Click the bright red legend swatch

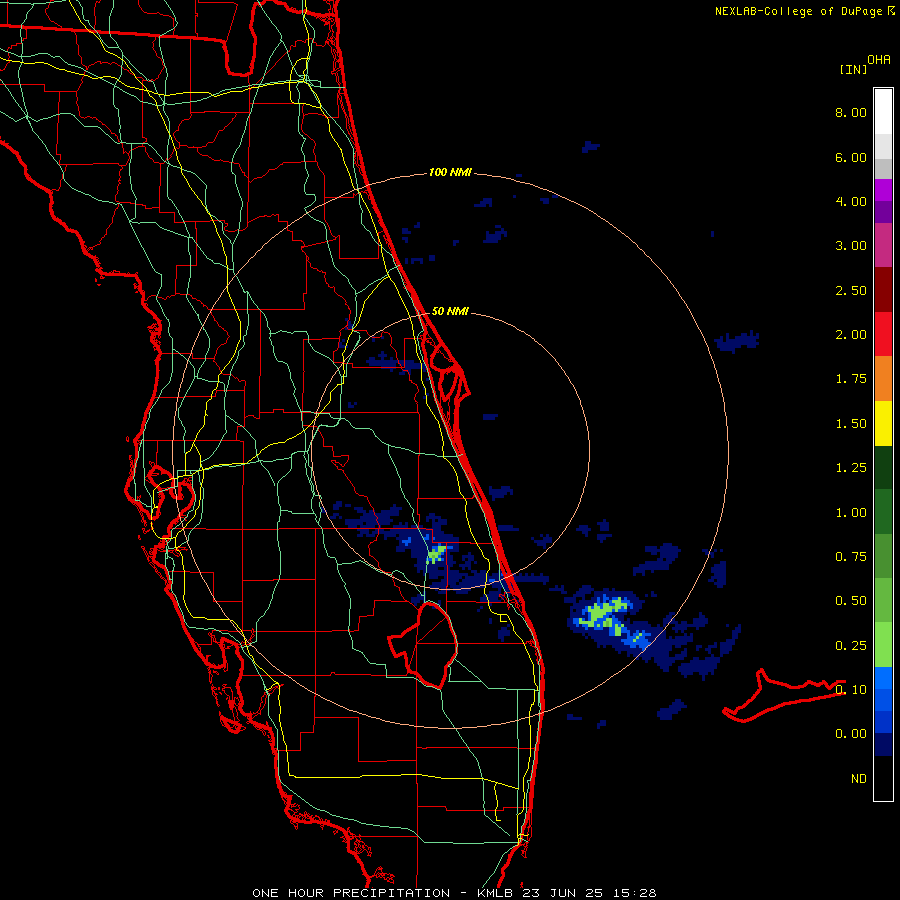[883, 334]
